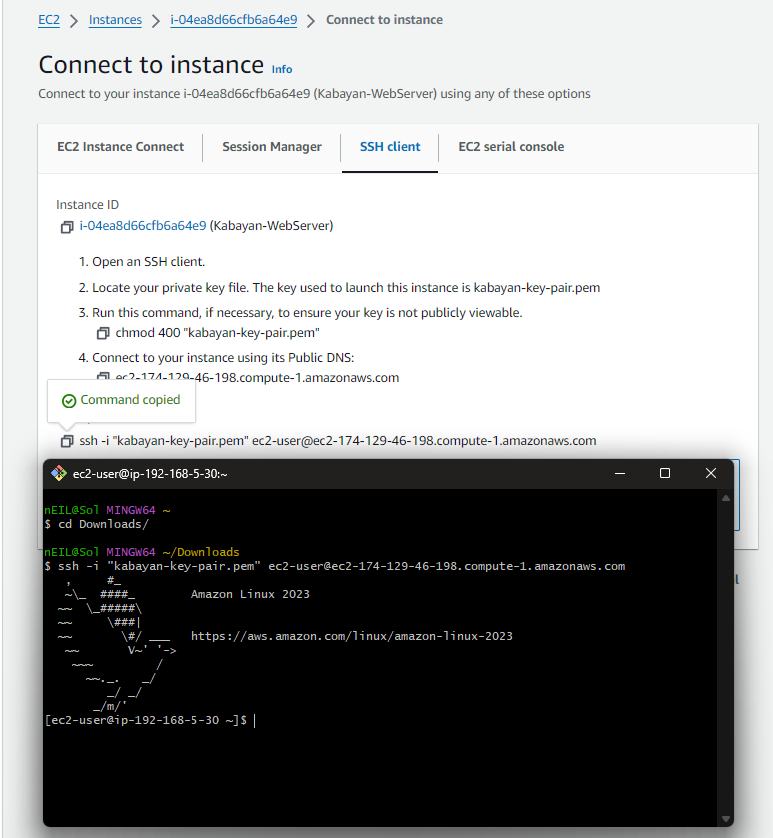Click the Git Bash icon in terminal titlebar
773x838 pixels.
click(57, 473)
